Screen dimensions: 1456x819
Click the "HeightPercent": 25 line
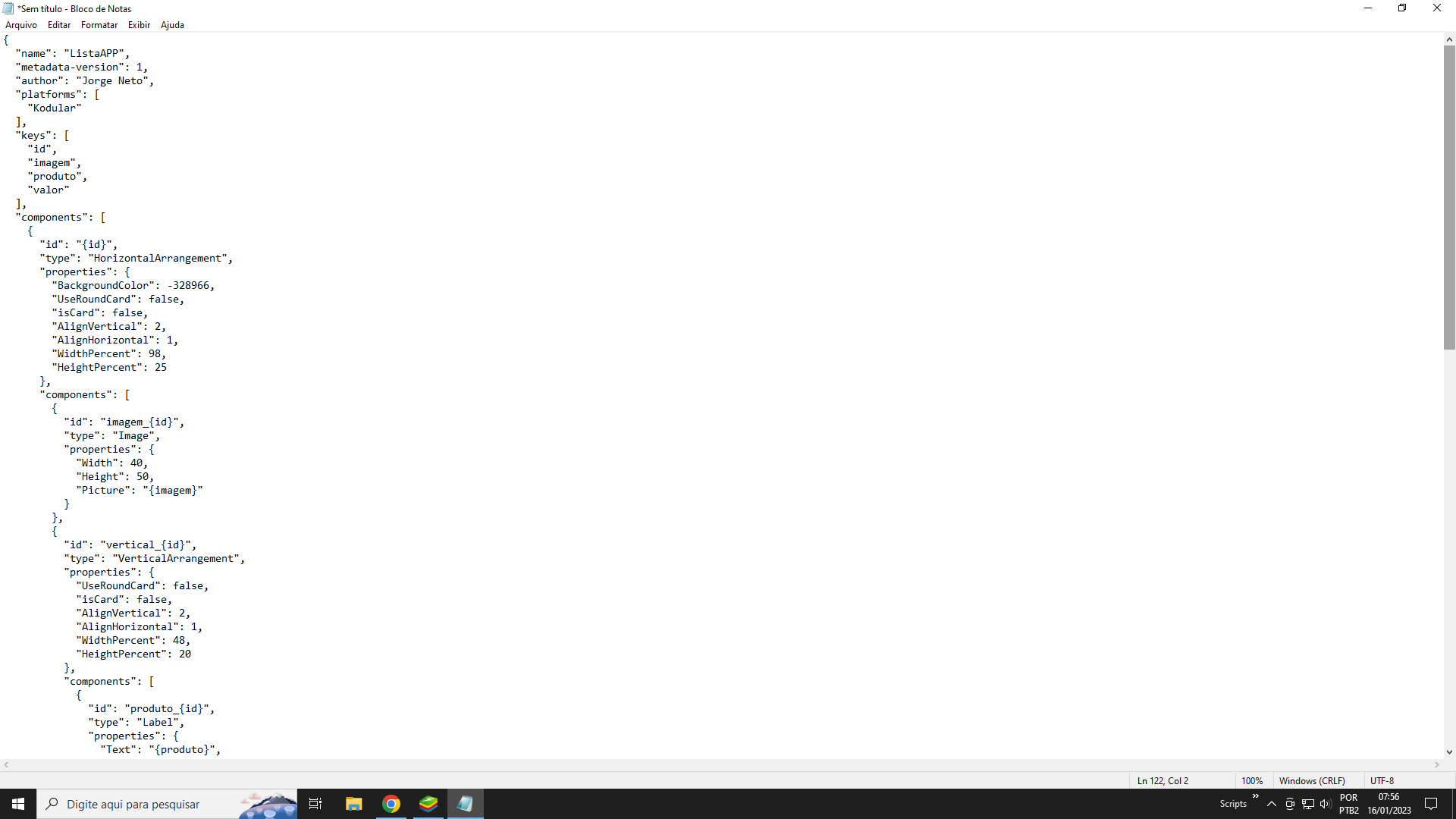point(109,368)
